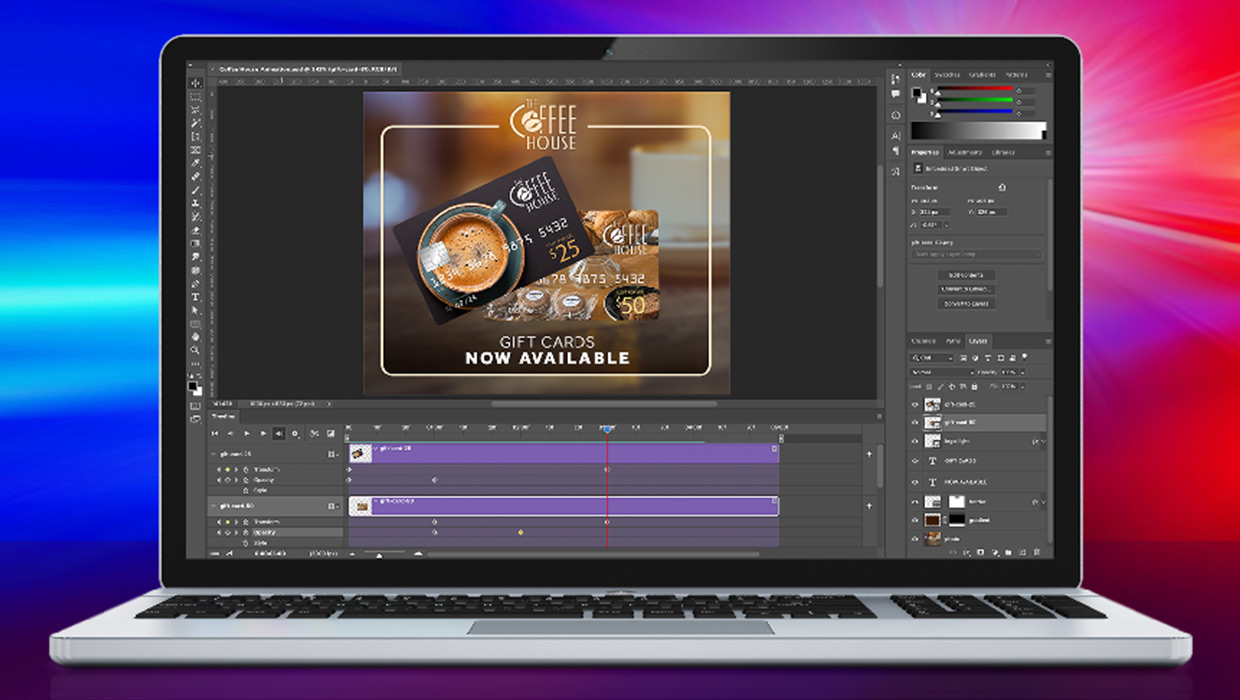Switch to the Swatches tab
The height and width of the screenshot is (700, 1240).
(946, 75)
